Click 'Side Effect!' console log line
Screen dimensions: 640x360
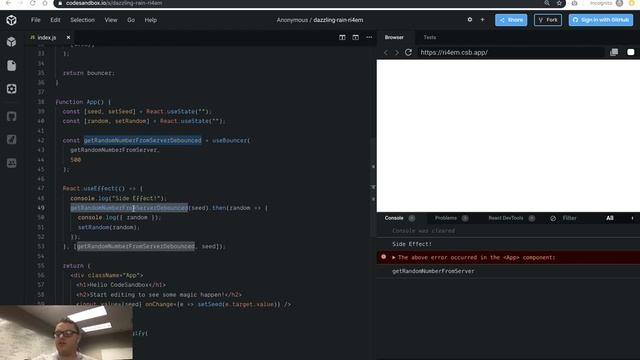tap(412, 244)
